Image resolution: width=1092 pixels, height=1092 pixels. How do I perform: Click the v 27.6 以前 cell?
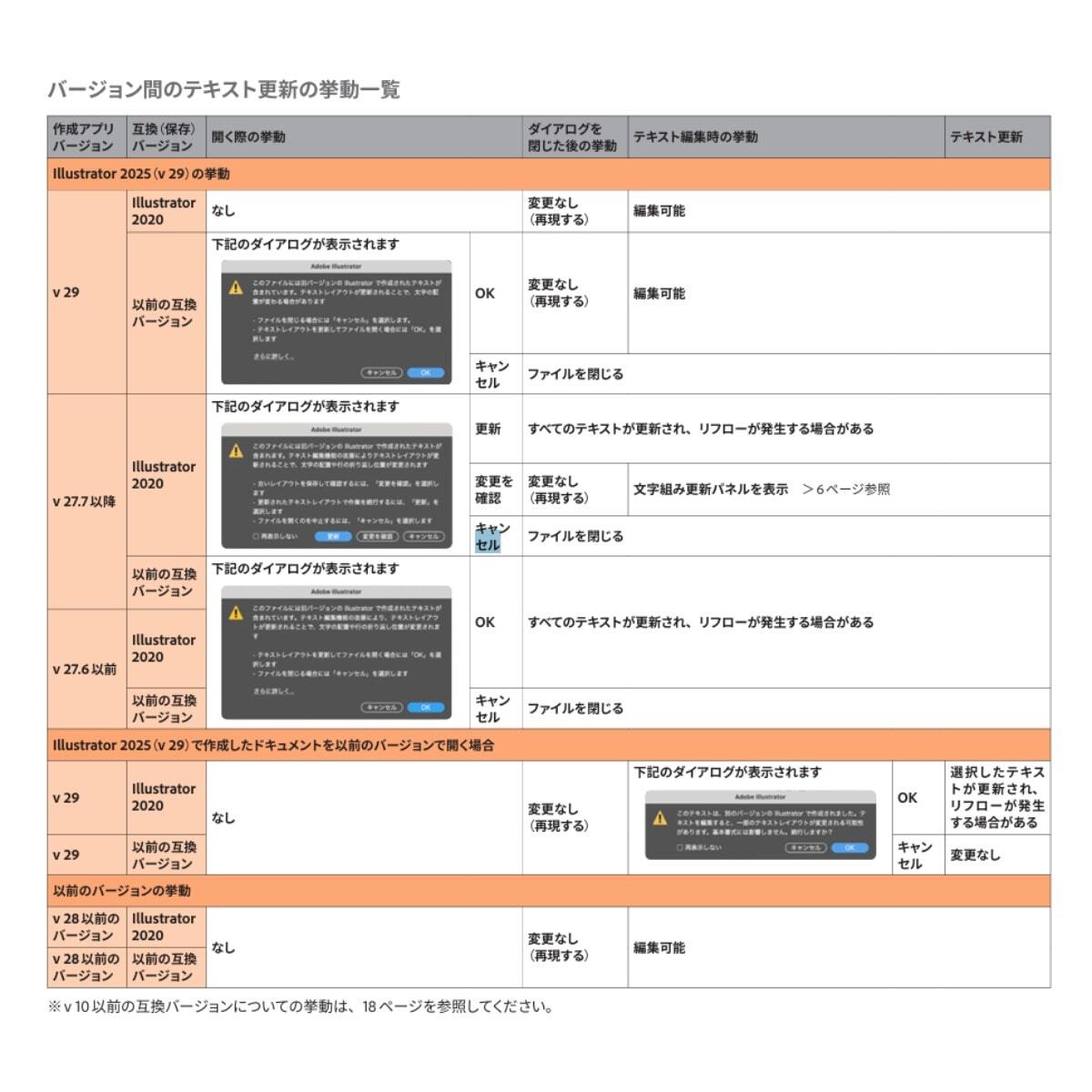point(86,669)
